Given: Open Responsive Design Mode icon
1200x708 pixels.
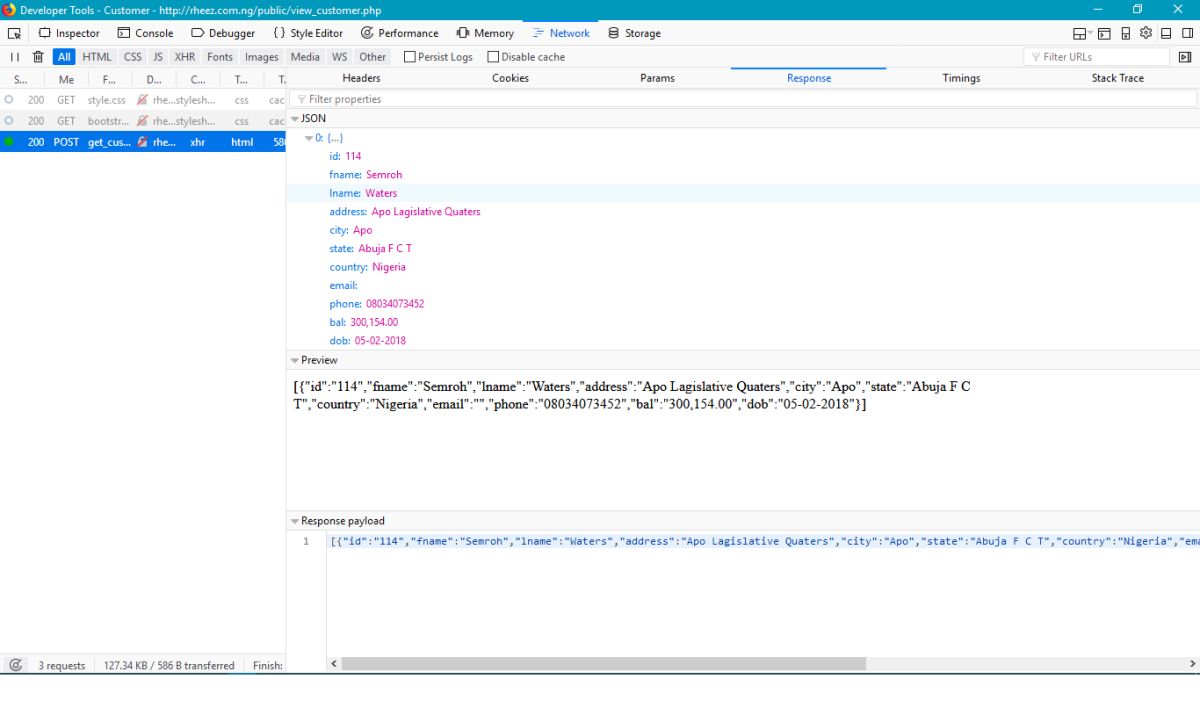Looking at the screenshot, I should 1126,33.
